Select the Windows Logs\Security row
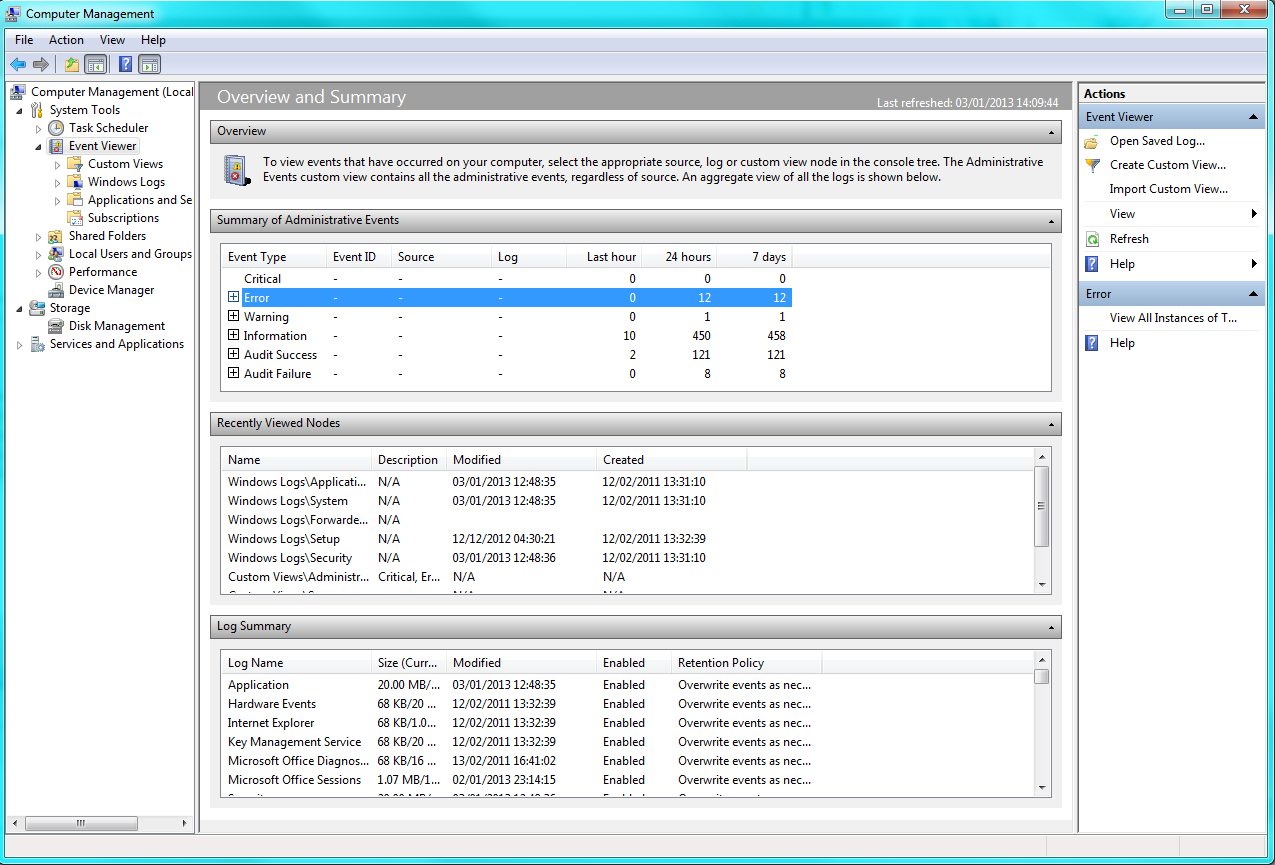Image resolution: width=1275 pixels, height=865 pixels. pyautogui.click(x=628, y=558)
